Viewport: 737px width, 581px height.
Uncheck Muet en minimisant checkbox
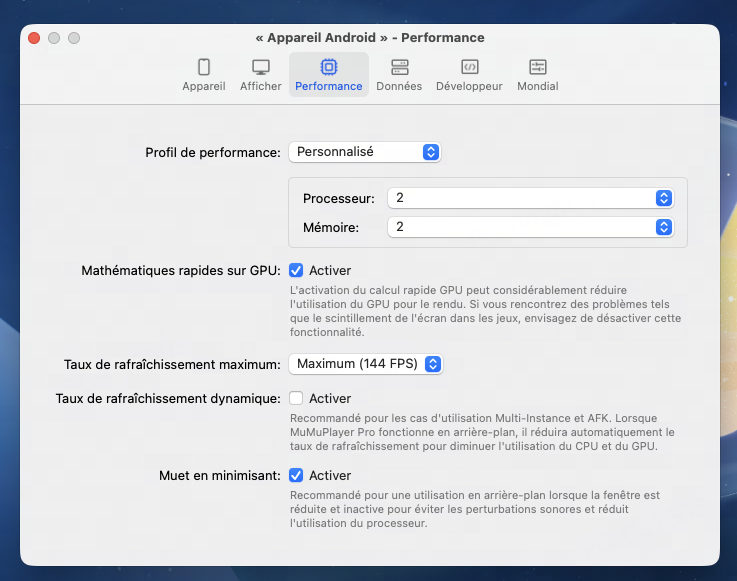(296, 475)
